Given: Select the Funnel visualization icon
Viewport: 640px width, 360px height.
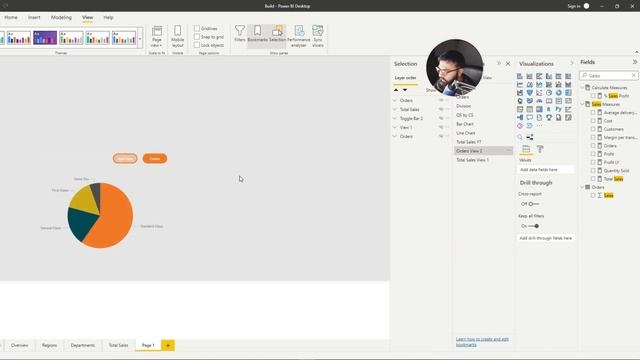Looking at the screenshot, I should 529,93.
